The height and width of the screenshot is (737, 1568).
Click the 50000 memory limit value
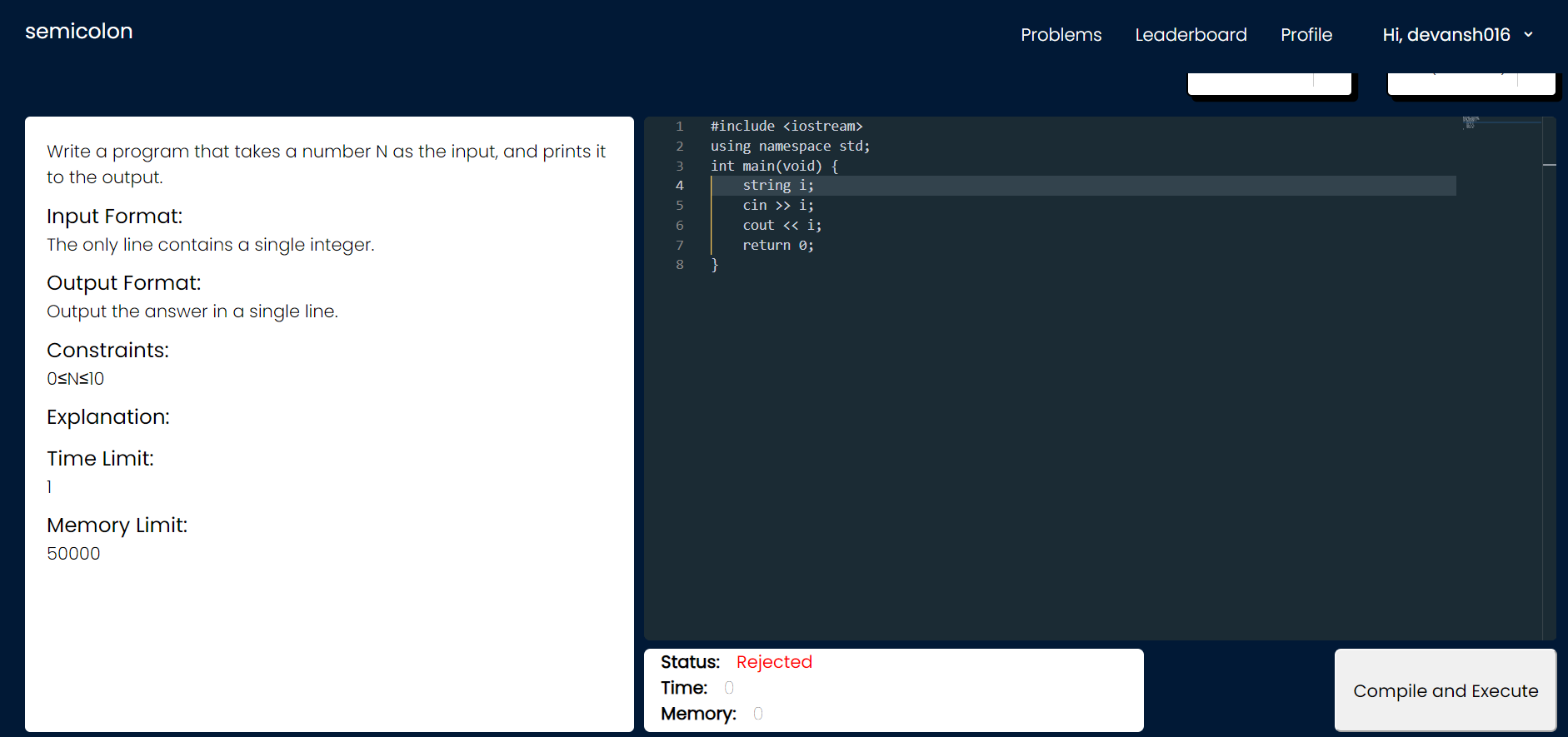pyautogui.click(x=73, y=554)
